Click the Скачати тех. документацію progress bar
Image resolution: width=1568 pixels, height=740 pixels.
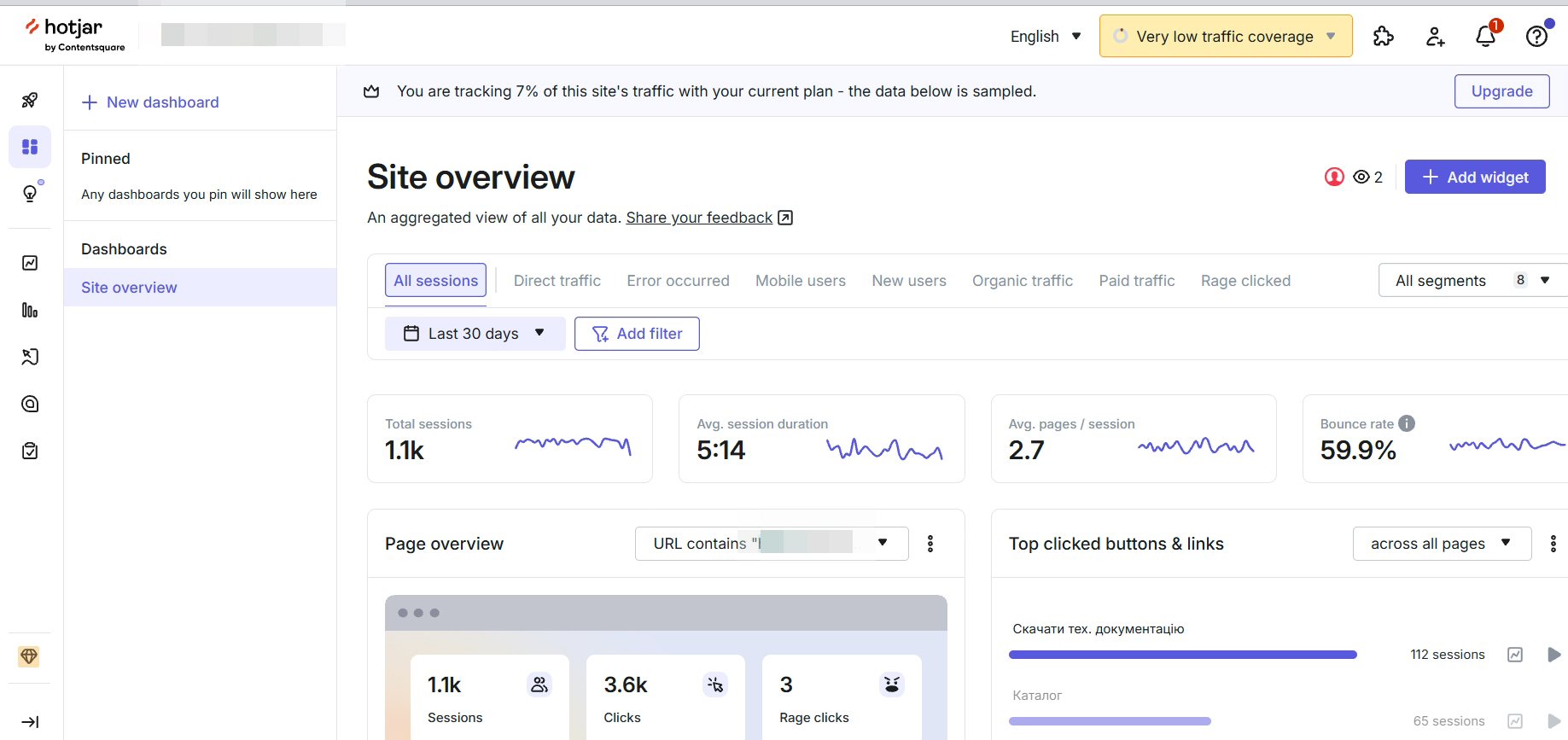pos(1183,655)
